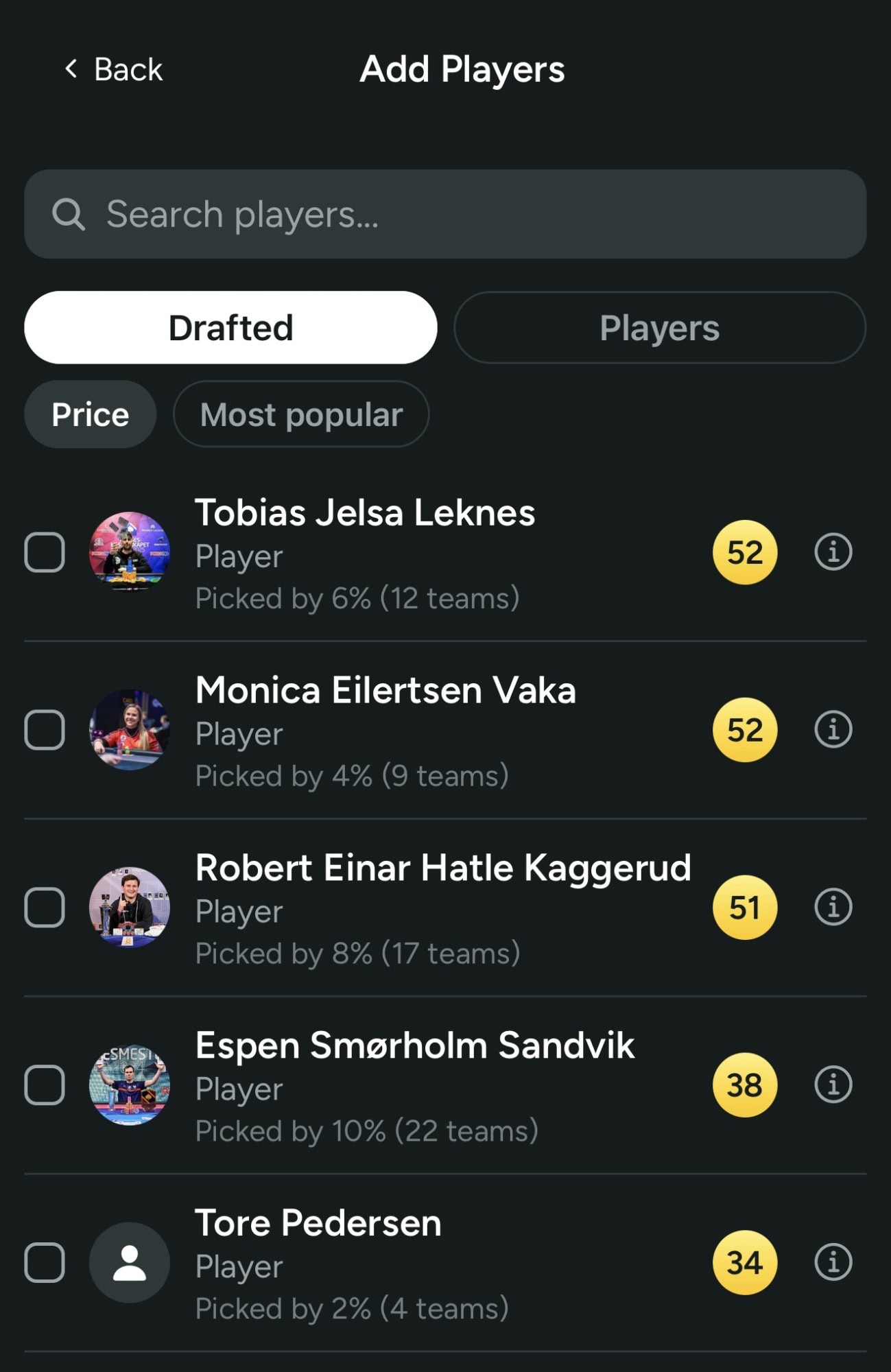Click Tore Pedersen's default avatar icon
The height and width of the screenshot is (1372, 891).
pyautogui.click(x=130, y=1262)
